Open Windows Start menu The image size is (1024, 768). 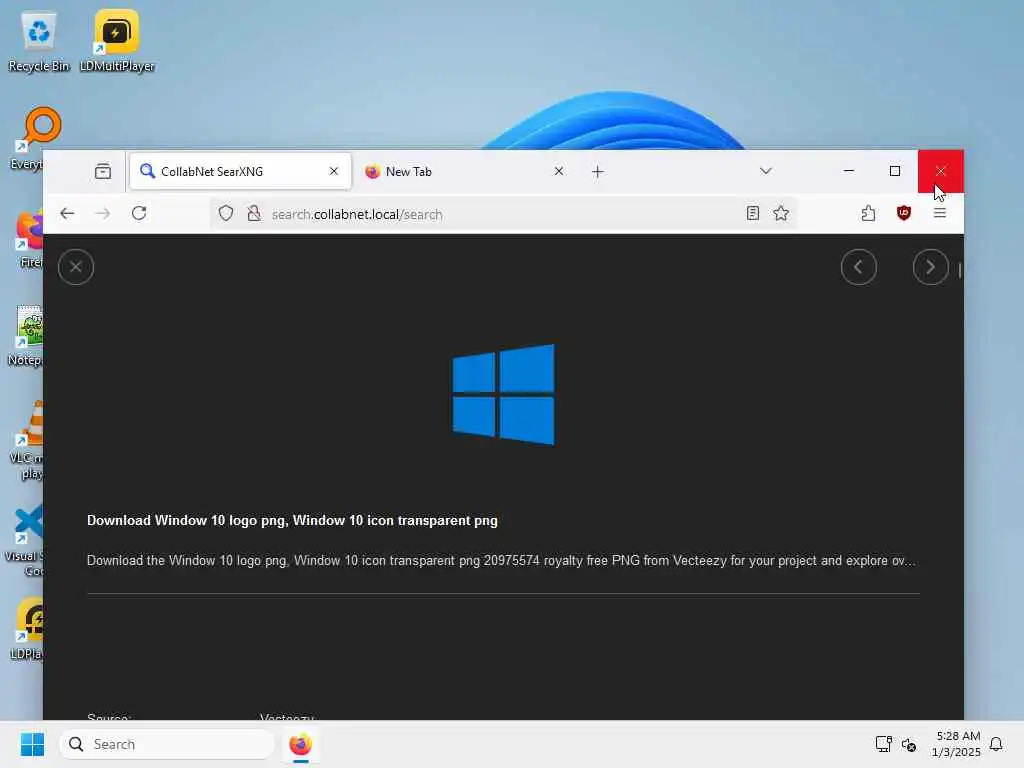32,744
